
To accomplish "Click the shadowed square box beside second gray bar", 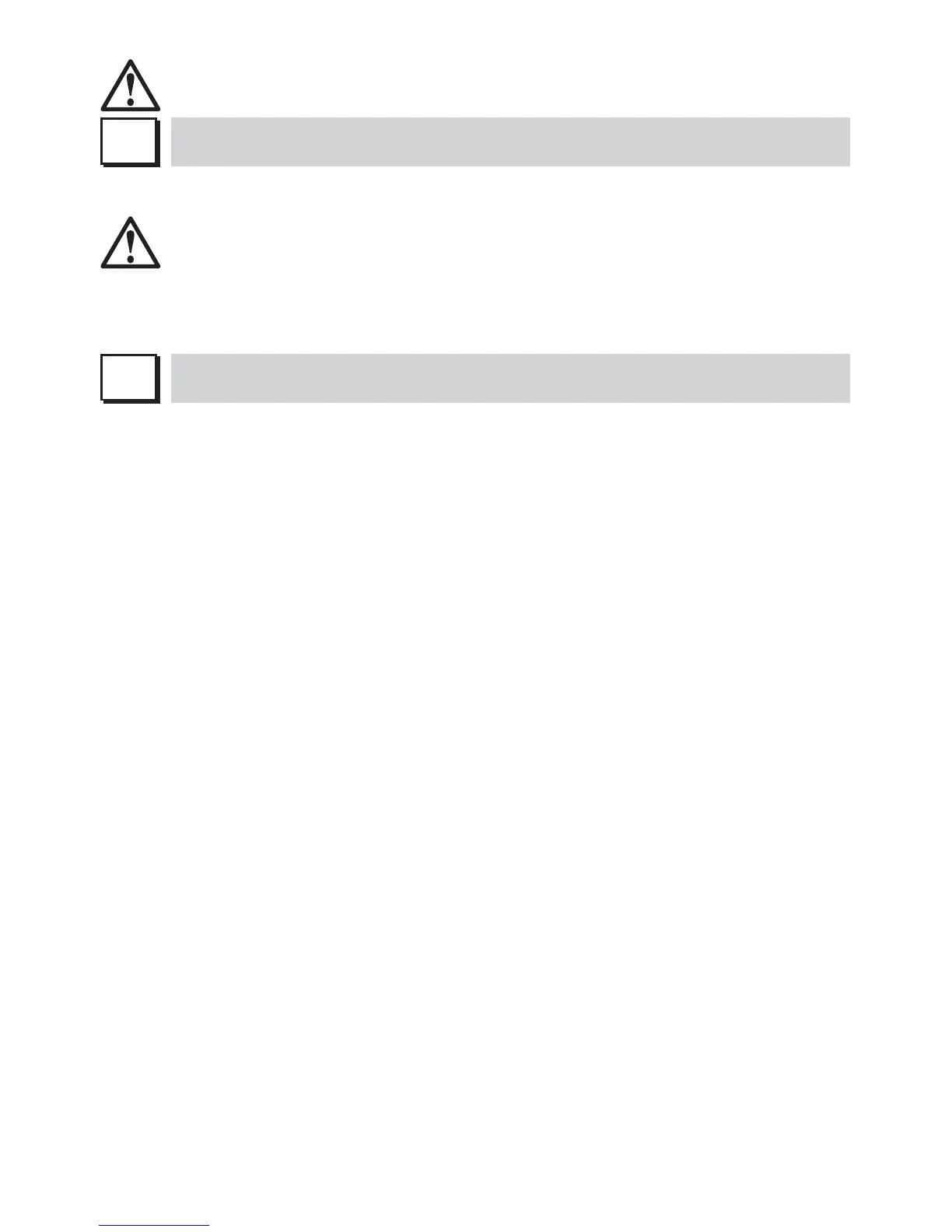I will click(x=130, y=379).
